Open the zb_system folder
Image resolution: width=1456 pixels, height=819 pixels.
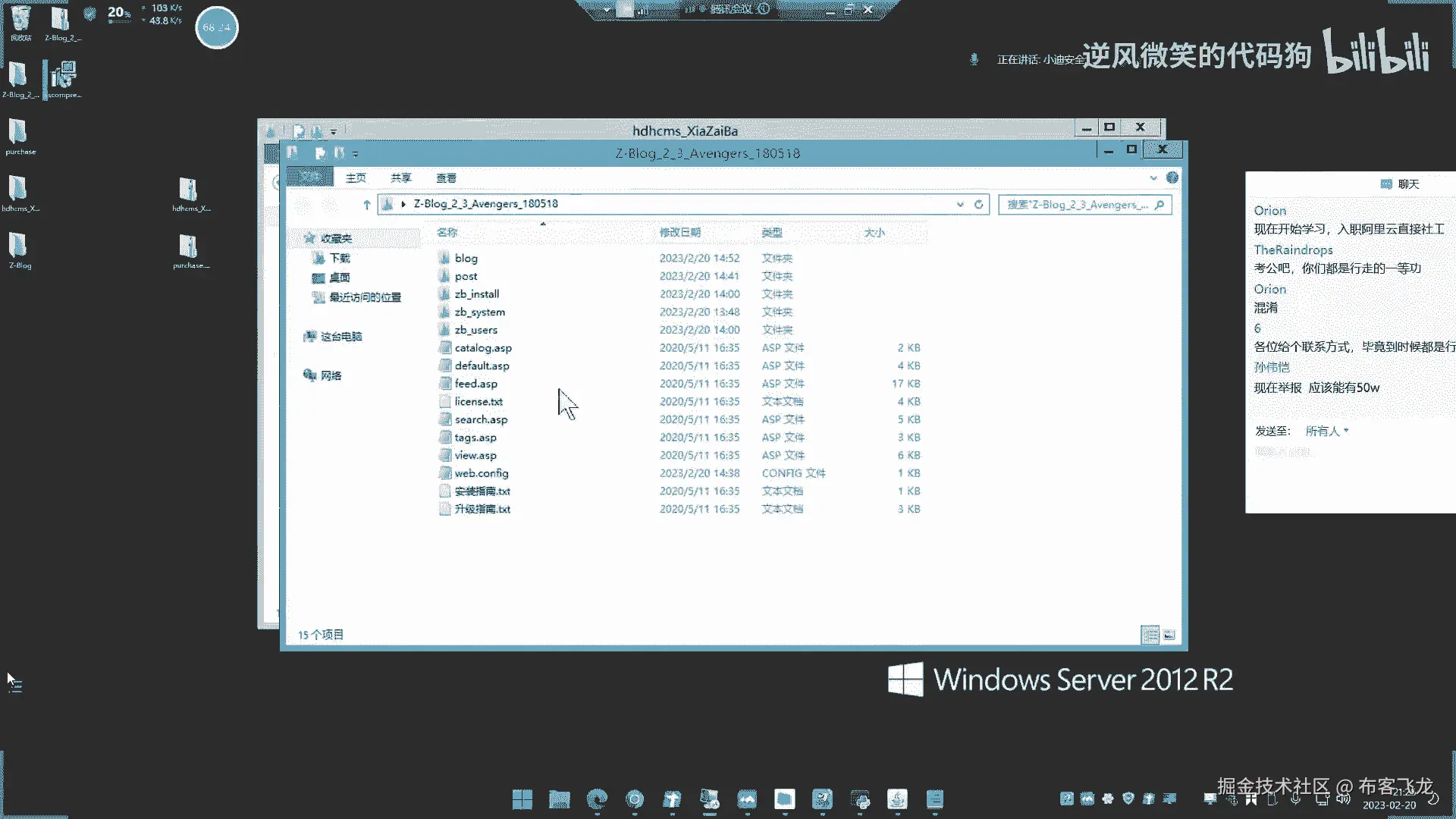pyautogui.click(x=479, y=312)
